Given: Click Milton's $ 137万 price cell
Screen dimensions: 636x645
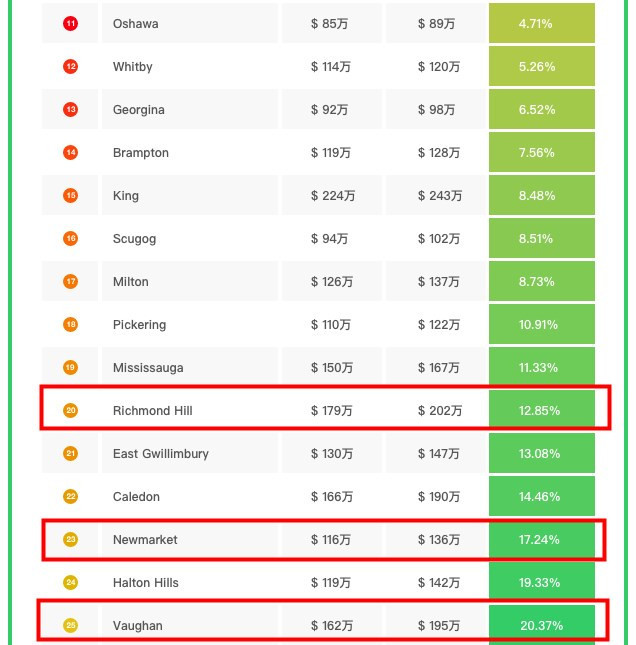Looking at the screenshot, I should point(439,281).
